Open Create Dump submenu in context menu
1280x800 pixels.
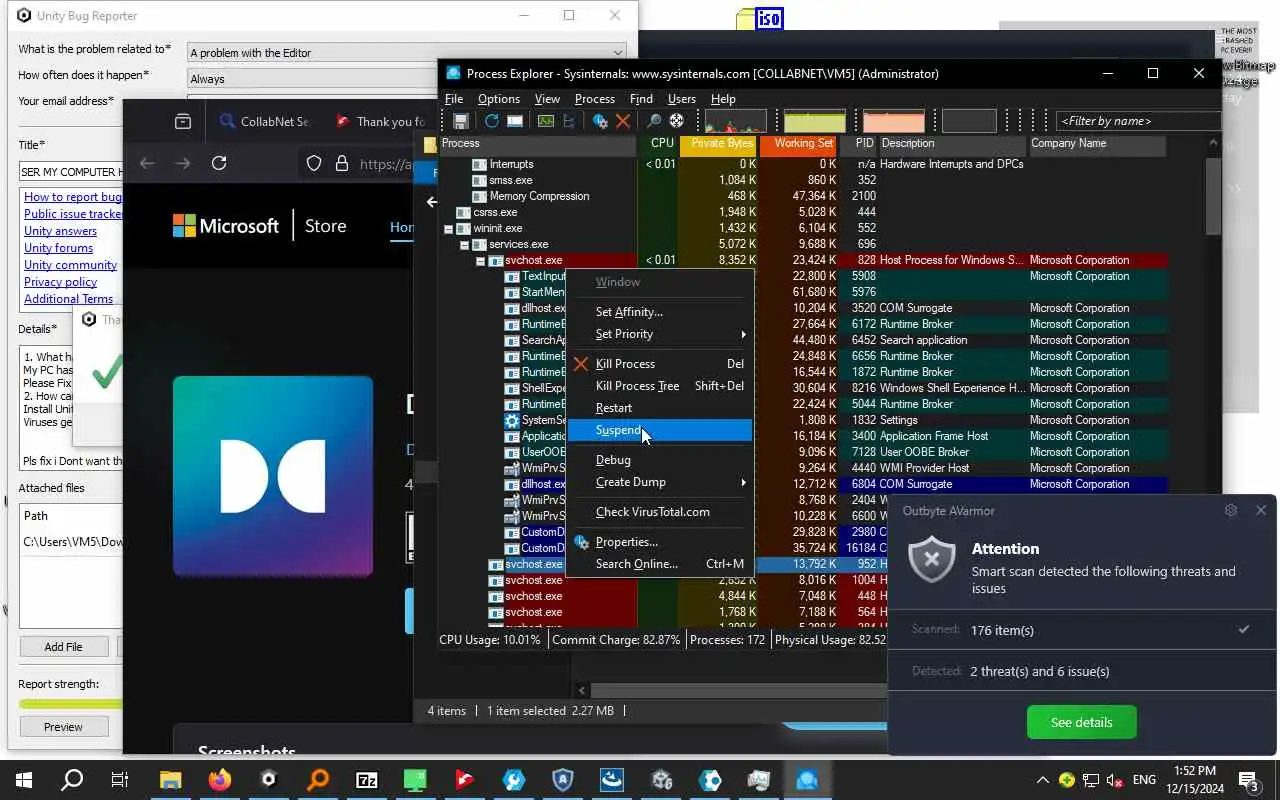click(x=660, y=482)
